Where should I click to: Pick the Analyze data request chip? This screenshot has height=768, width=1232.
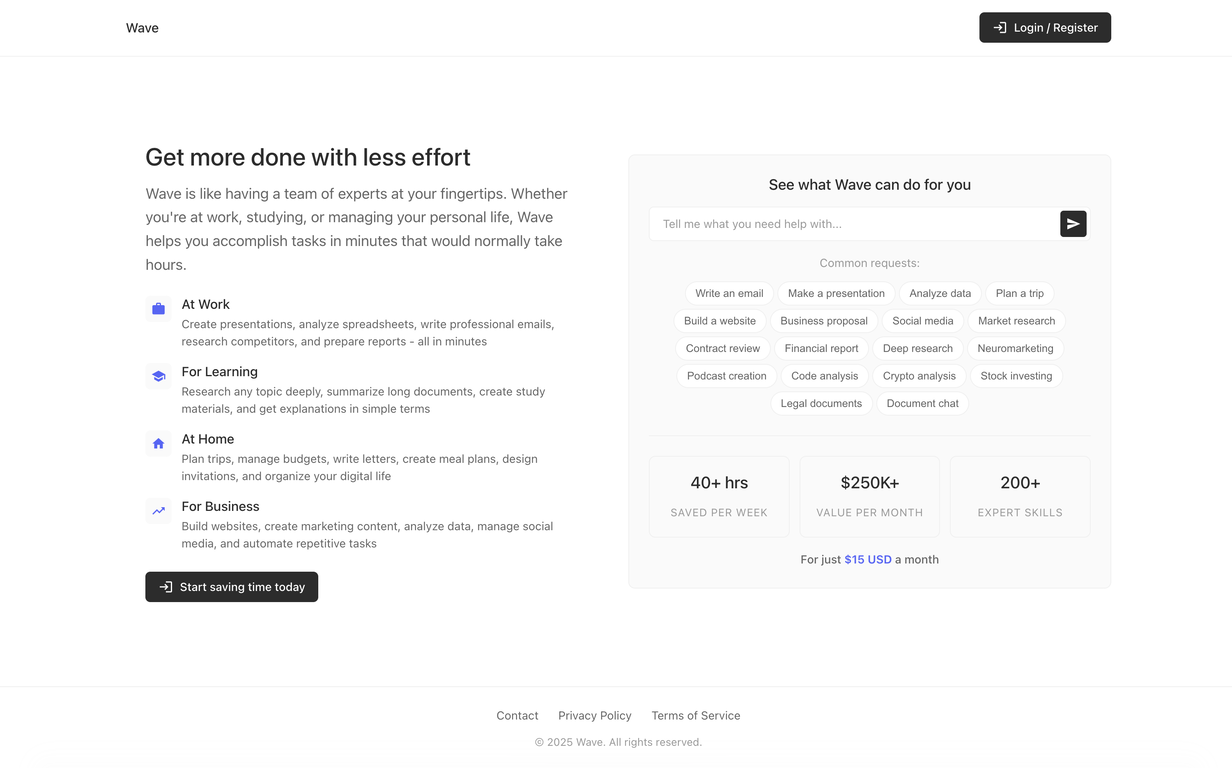coord(940,293)
